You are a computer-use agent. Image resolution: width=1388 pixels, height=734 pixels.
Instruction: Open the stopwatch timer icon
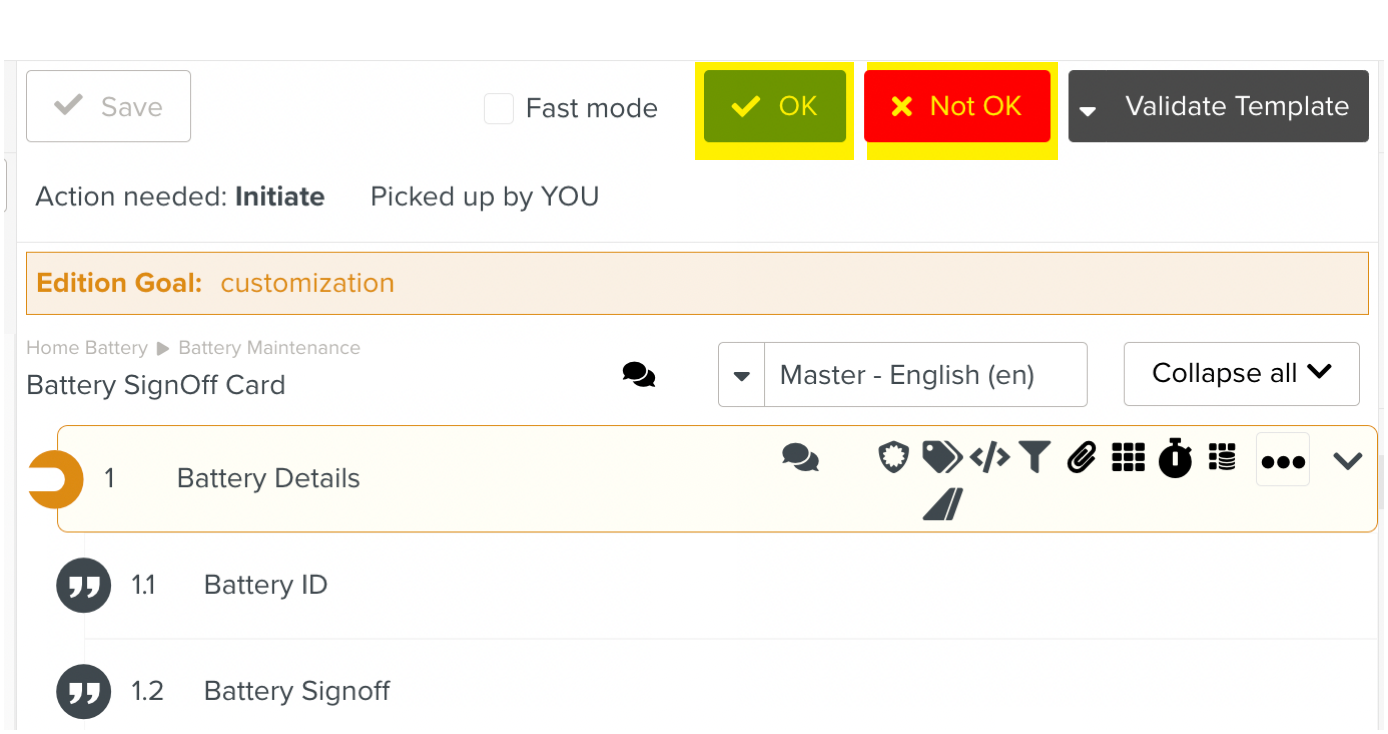coord(1175,459)
